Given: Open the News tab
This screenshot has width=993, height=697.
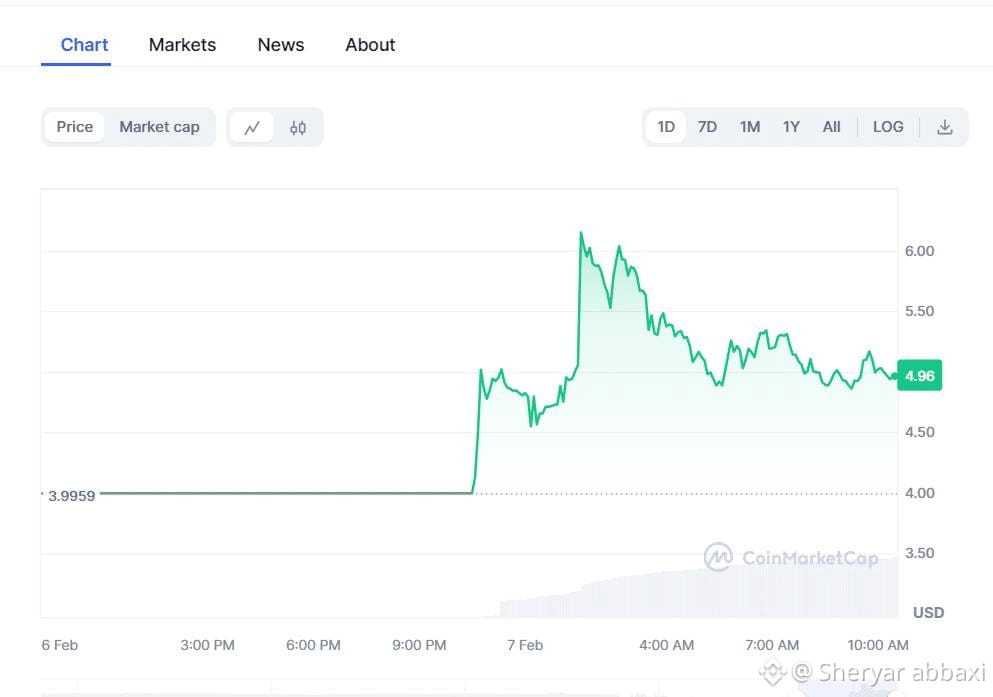Looking at the screenshot, I should 281,45.
